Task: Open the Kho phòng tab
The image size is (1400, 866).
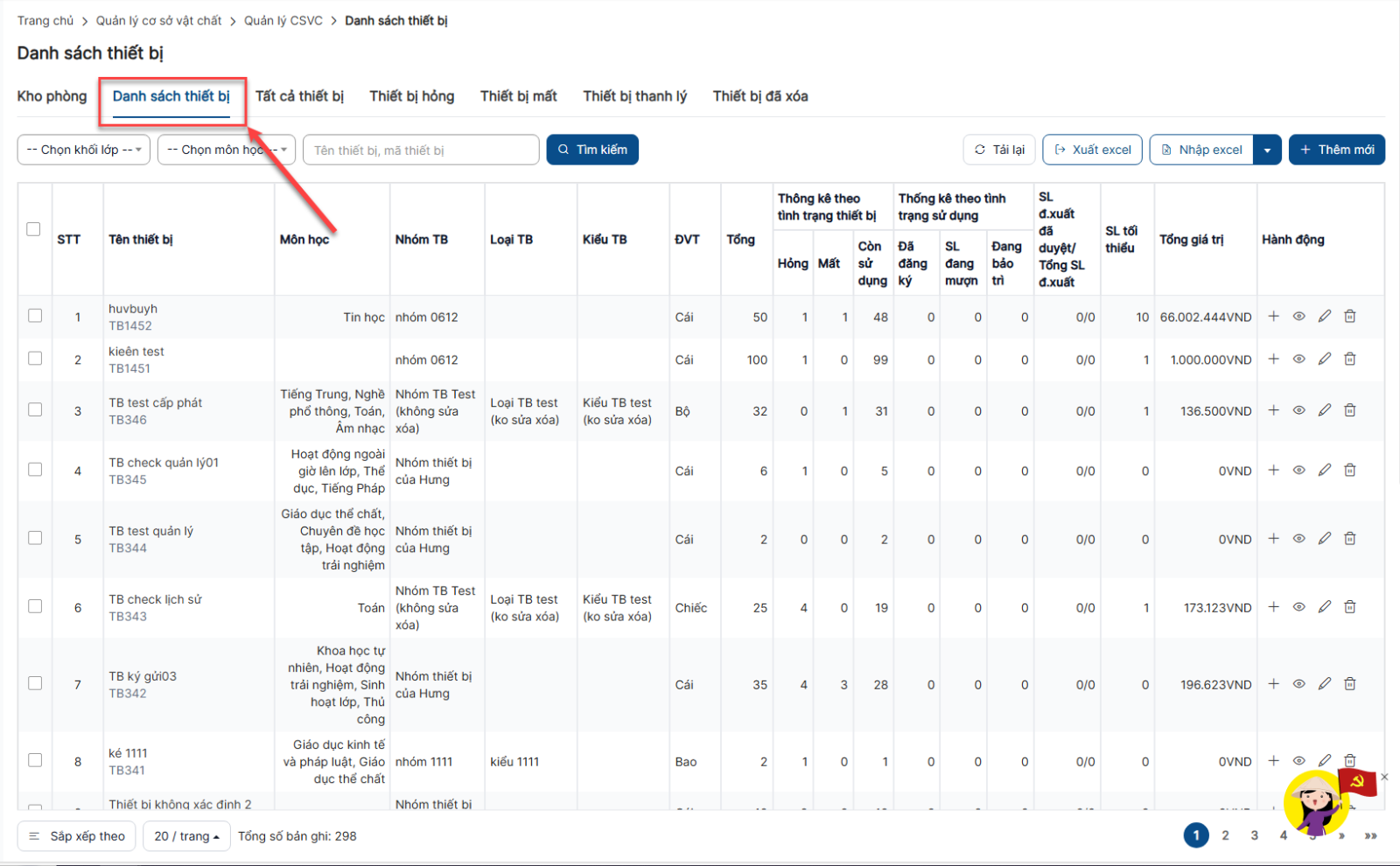Action: click(52, 96)
